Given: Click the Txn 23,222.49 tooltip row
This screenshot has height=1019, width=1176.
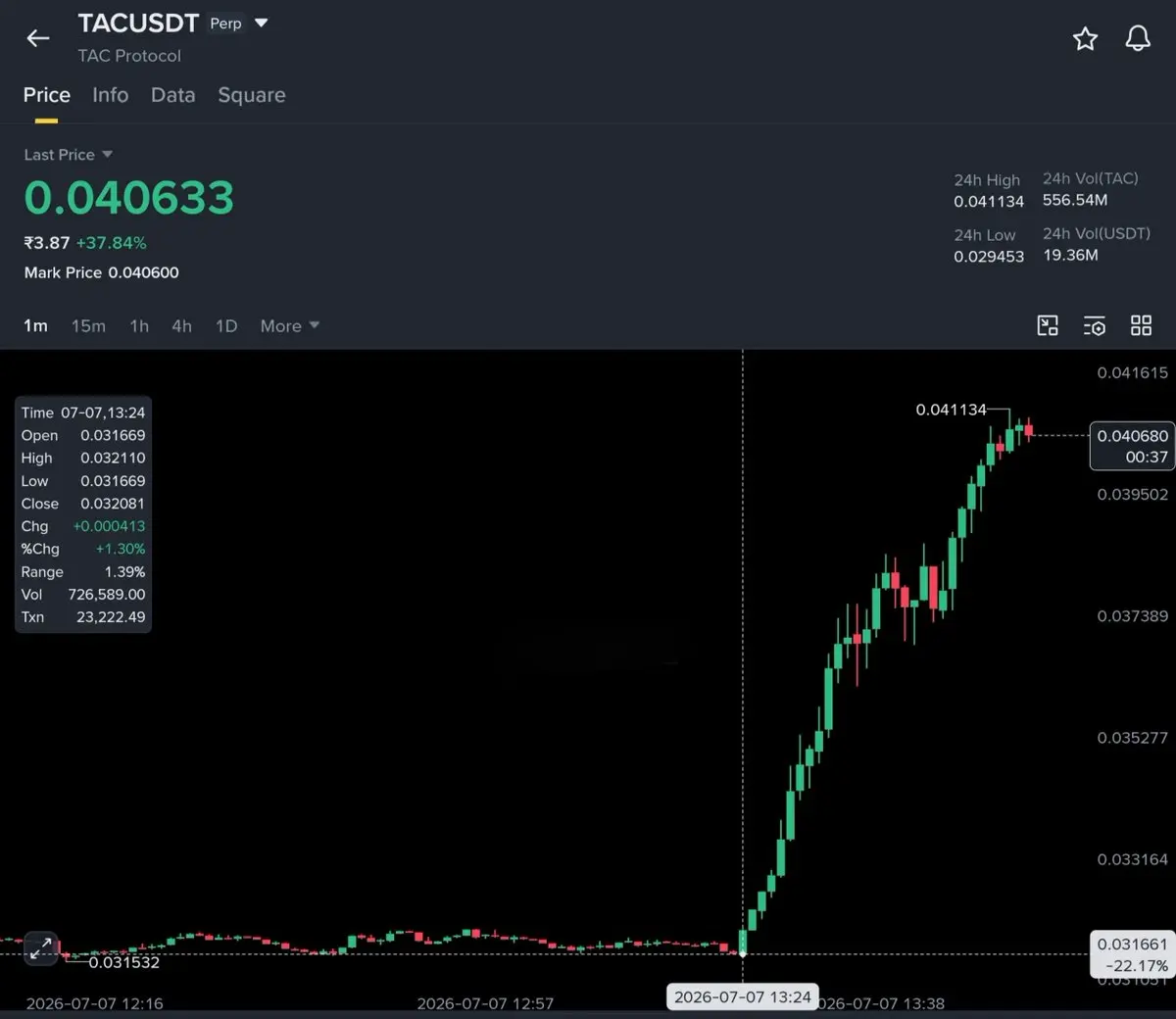Looking at the screenshot, I should tap(83, 617).
